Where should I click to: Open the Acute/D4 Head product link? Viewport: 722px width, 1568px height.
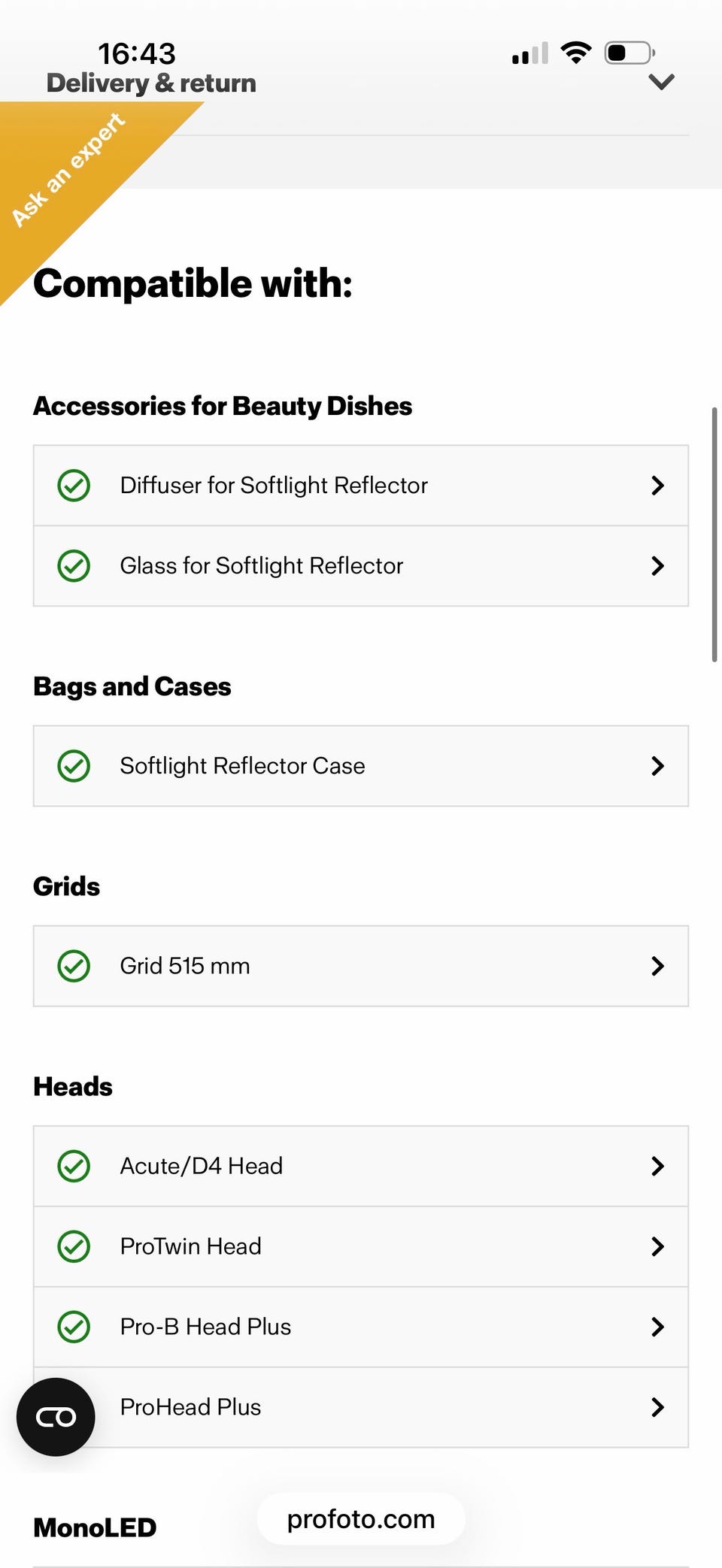click(x=202, y=1166)
